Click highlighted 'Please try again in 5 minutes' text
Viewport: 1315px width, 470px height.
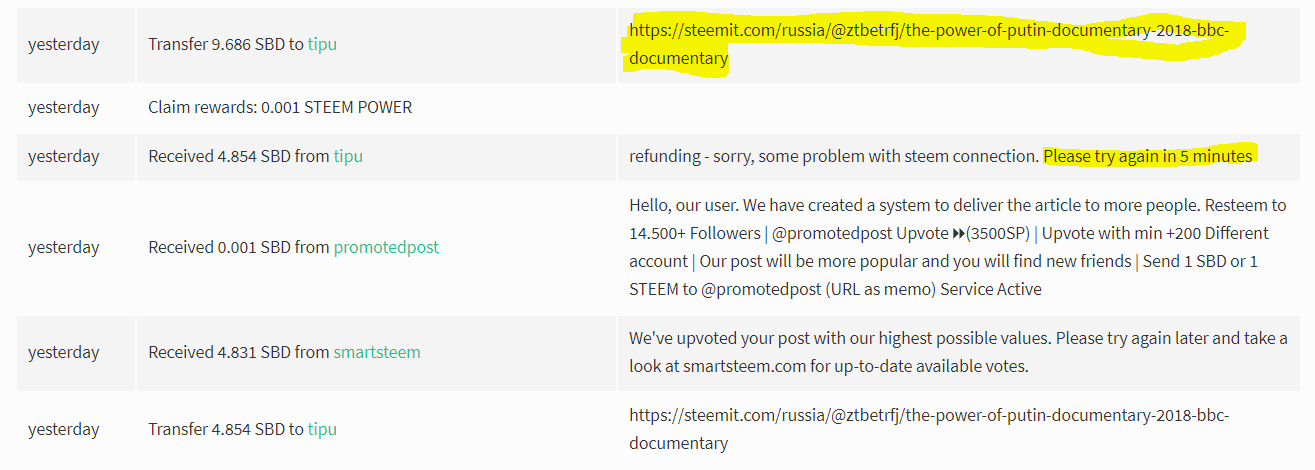1148,156
